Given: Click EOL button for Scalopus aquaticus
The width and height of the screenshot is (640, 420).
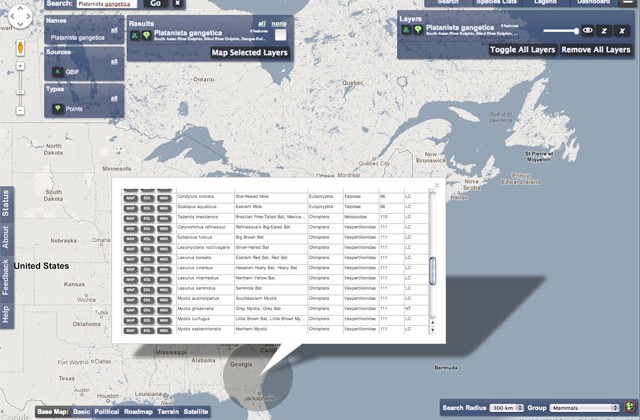Looking at the screenshot, I should click(147, 209).
